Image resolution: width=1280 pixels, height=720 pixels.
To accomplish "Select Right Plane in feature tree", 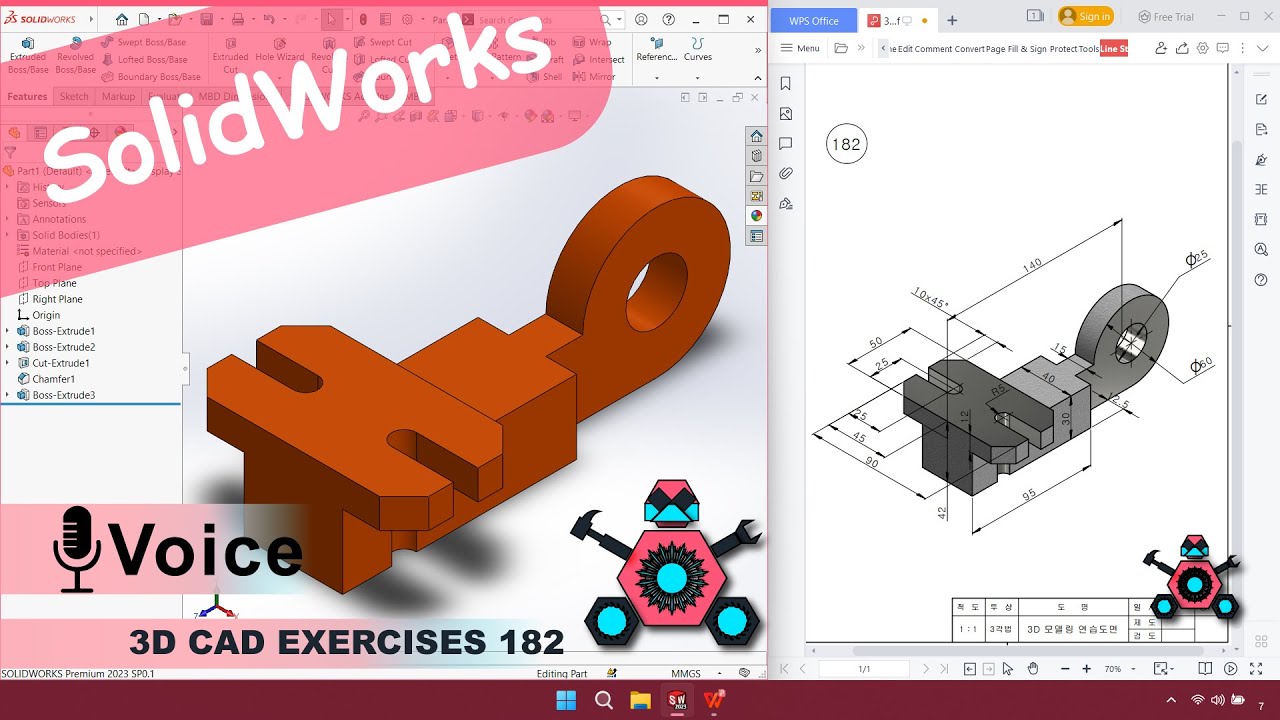I will 50,299.
